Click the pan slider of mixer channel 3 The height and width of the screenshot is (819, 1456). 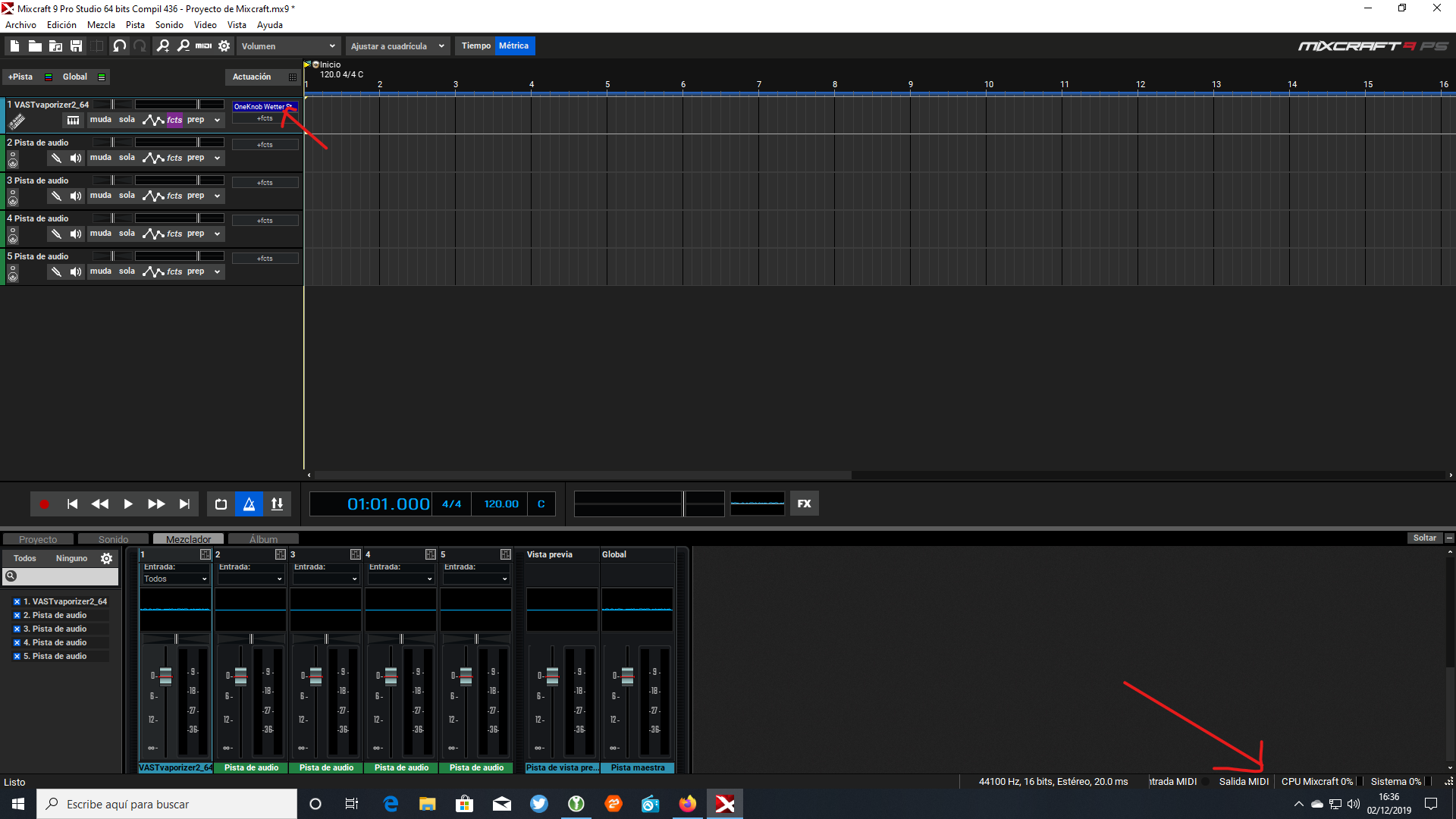pyautogui.click(x=326, y=639)
